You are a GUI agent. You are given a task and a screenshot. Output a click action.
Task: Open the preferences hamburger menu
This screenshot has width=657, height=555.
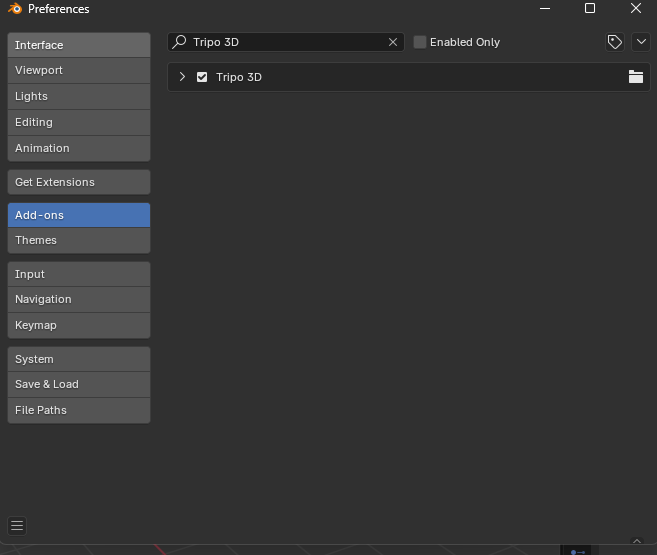[x=17, y=526]
